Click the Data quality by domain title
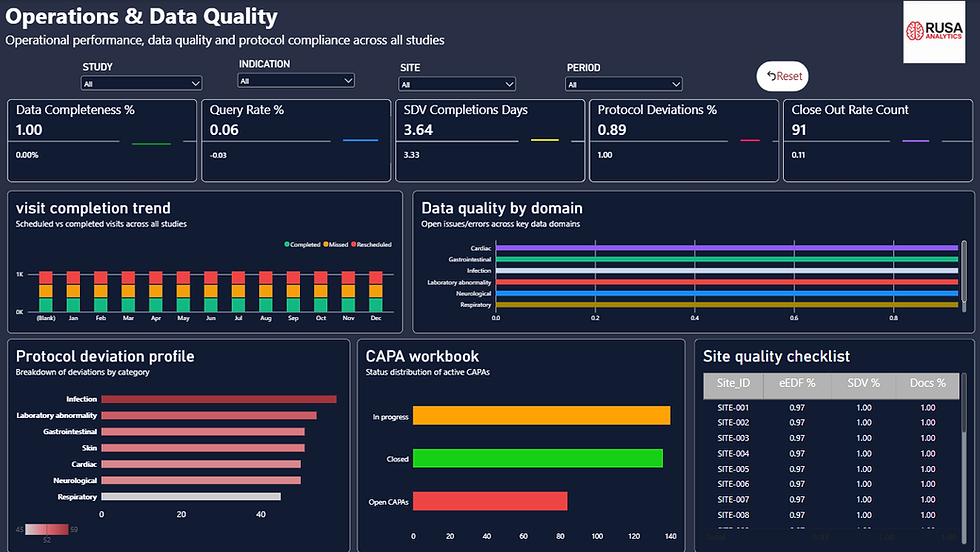 [x=502, y=208]
